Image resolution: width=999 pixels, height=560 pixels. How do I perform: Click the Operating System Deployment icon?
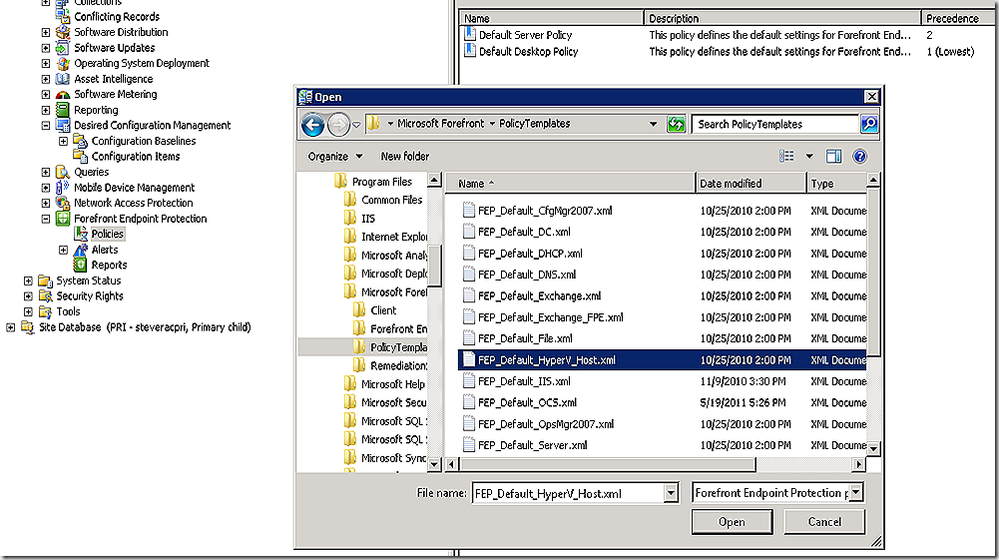coord(62,63)
